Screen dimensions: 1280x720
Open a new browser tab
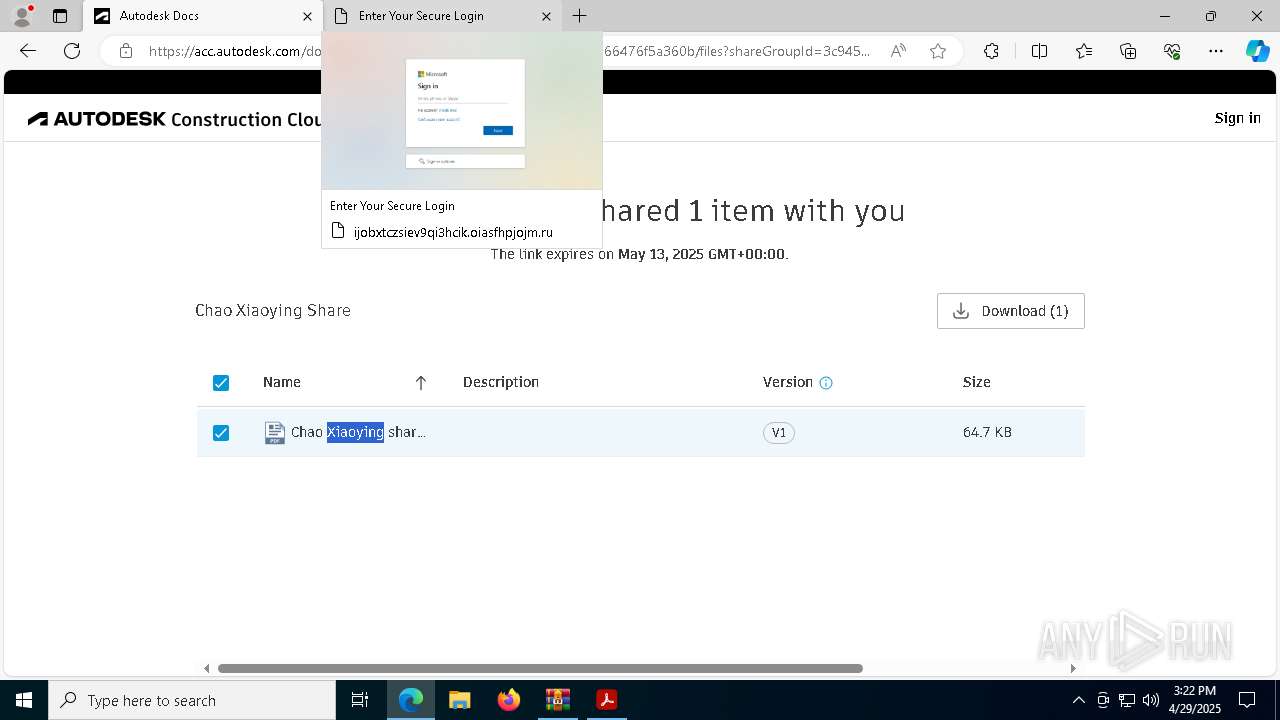coord(580,16)
